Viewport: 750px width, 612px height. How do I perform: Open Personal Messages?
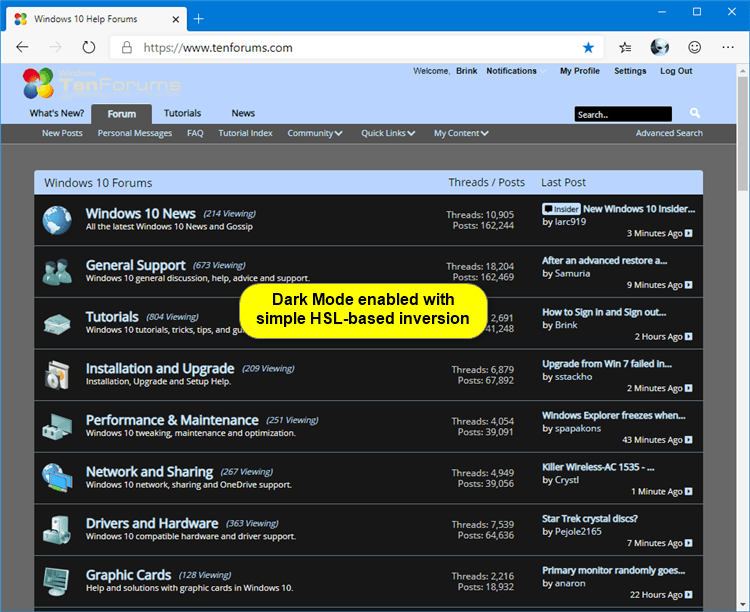(x=134, y=133)
